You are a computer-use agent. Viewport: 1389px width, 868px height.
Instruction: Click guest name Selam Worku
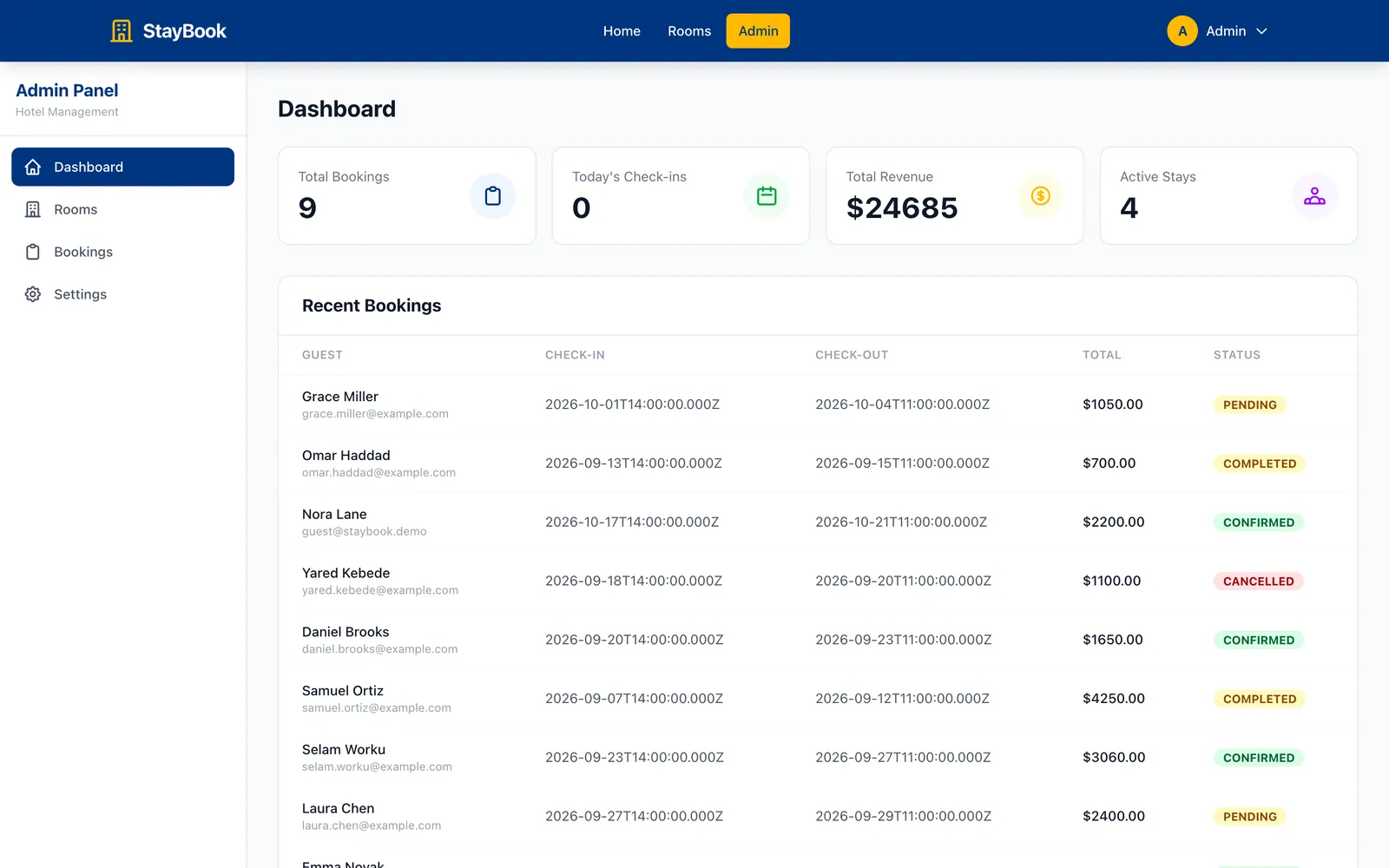344,750
